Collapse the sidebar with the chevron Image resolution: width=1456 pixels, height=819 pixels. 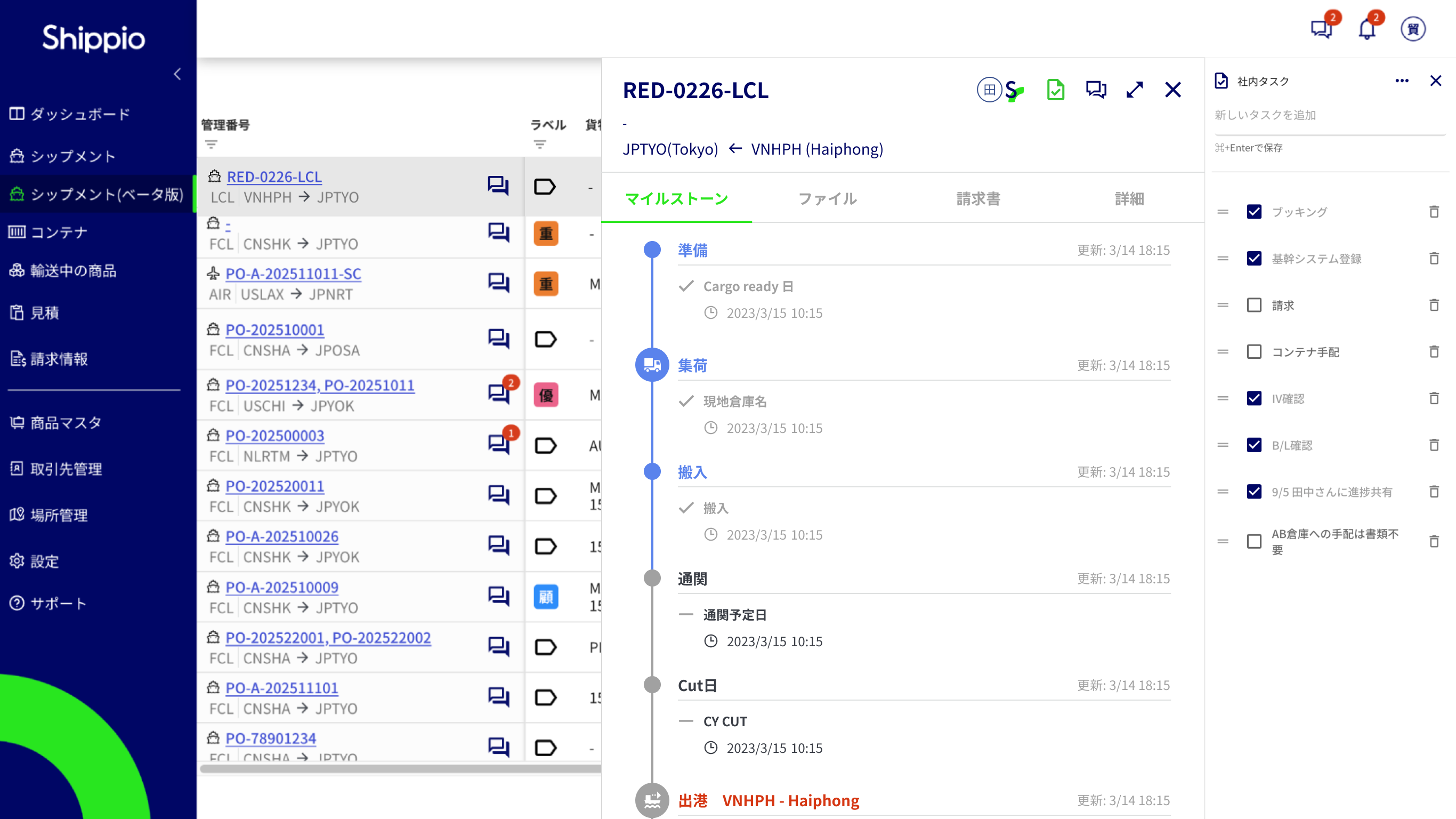[x=177, y=74]
